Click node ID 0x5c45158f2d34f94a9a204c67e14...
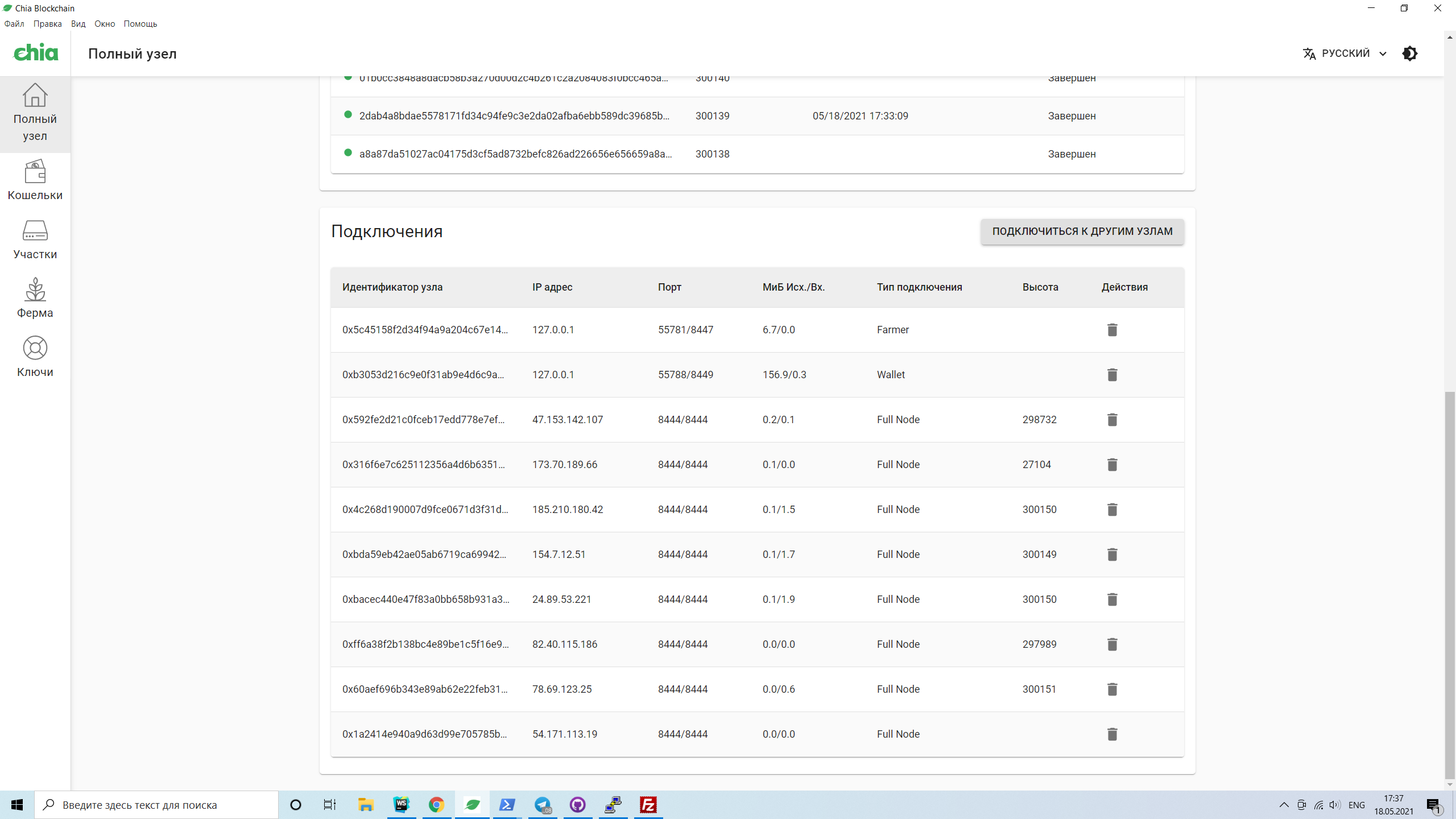This screenshot has height=819, width=1456. tap(425, 330)
